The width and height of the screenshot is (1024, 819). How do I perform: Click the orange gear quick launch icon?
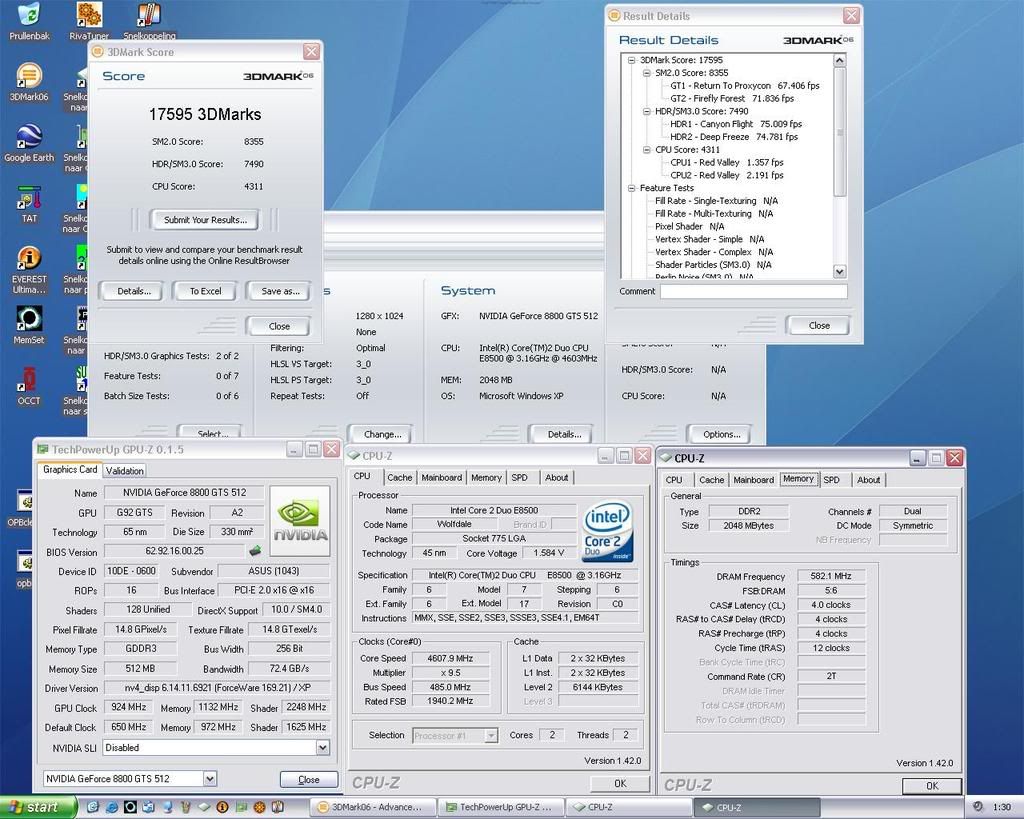coord(259,807)
